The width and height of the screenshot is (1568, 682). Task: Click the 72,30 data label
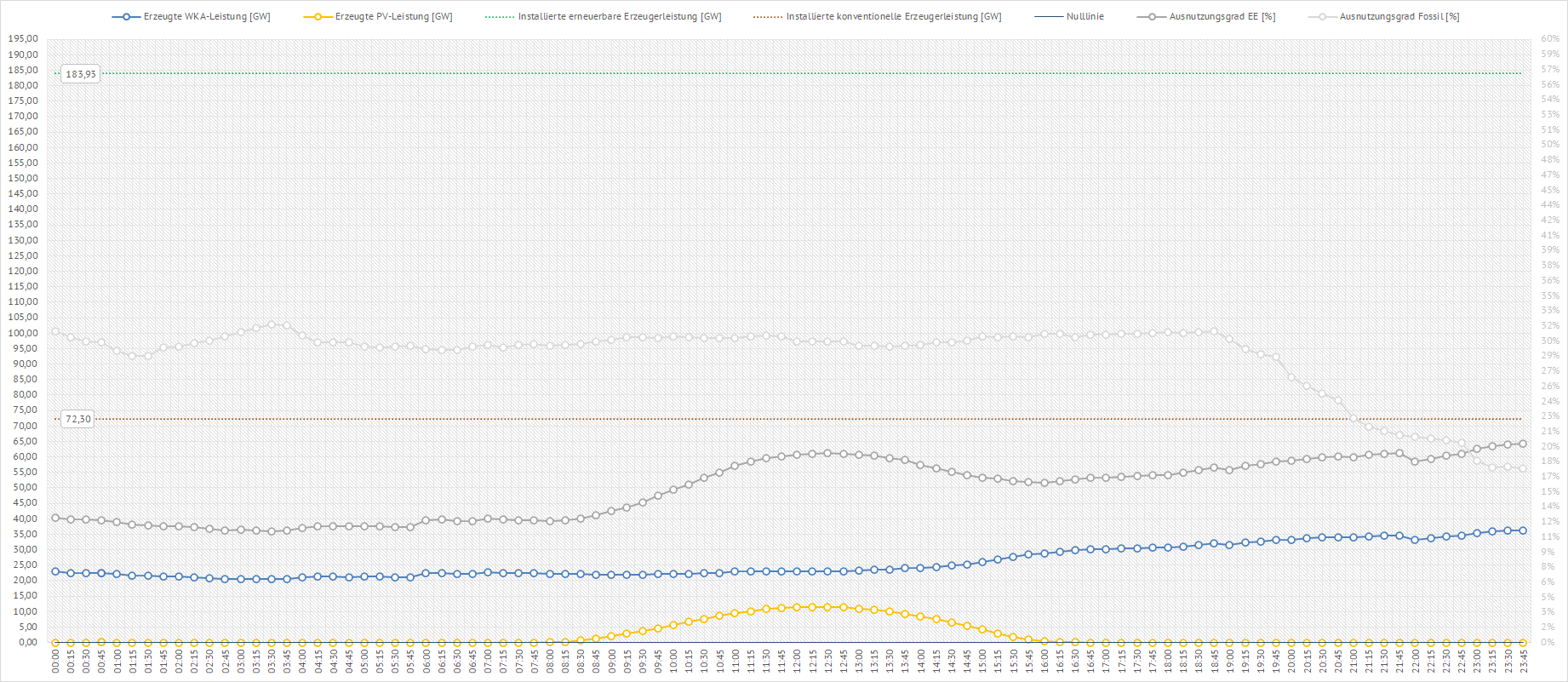pos(78,419)
